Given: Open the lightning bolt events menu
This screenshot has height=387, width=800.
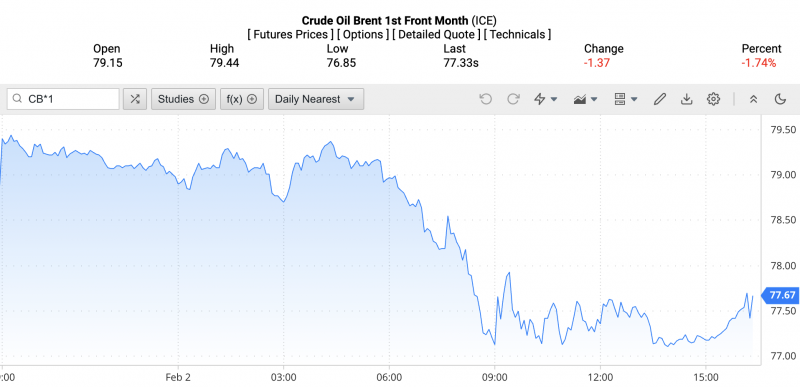Looking at the screenshot, I should [x=545, y=99].
